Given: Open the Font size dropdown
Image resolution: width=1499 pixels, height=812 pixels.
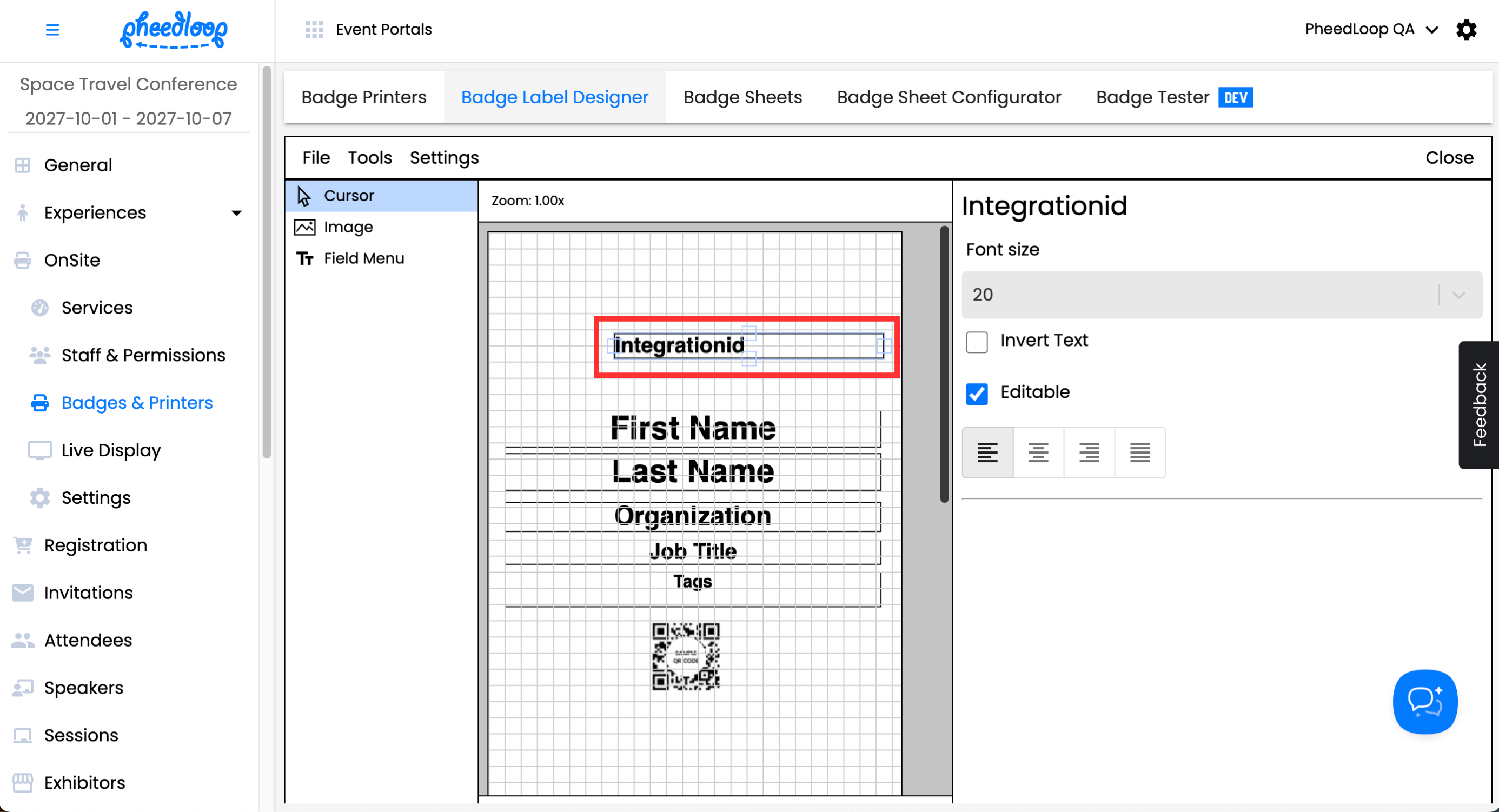Looking at the screenshot, I should coord(1222,294).
